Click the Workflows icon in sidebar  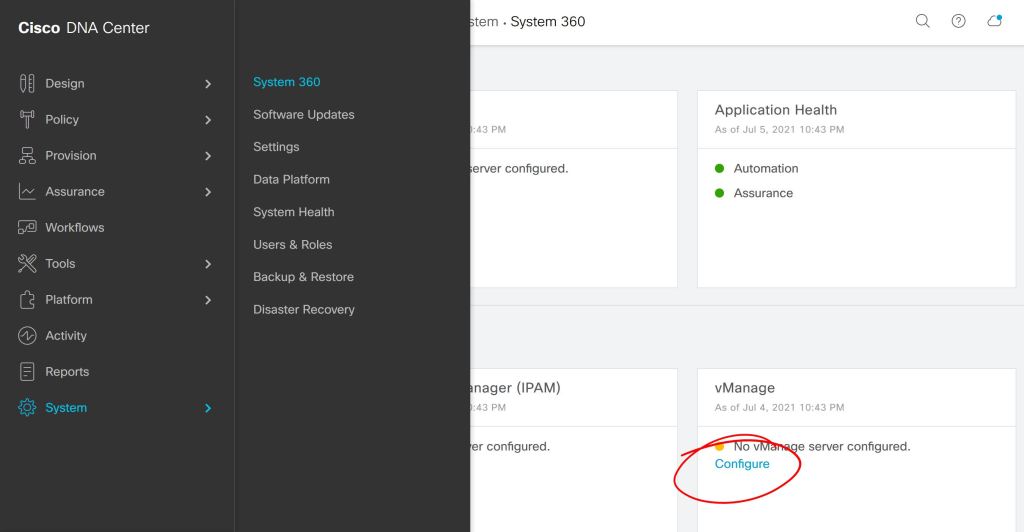coord(27,228)
